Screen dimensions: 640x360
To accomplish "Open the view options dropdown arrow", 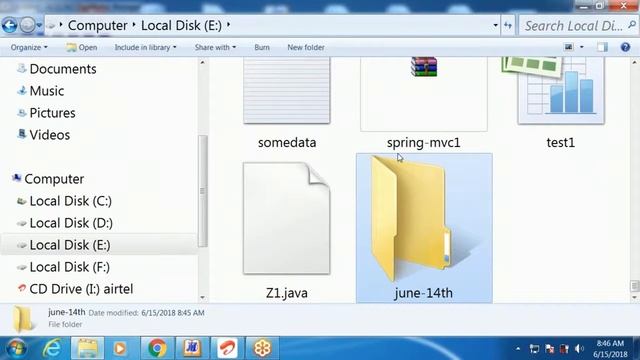I will (x=582, y=47).
